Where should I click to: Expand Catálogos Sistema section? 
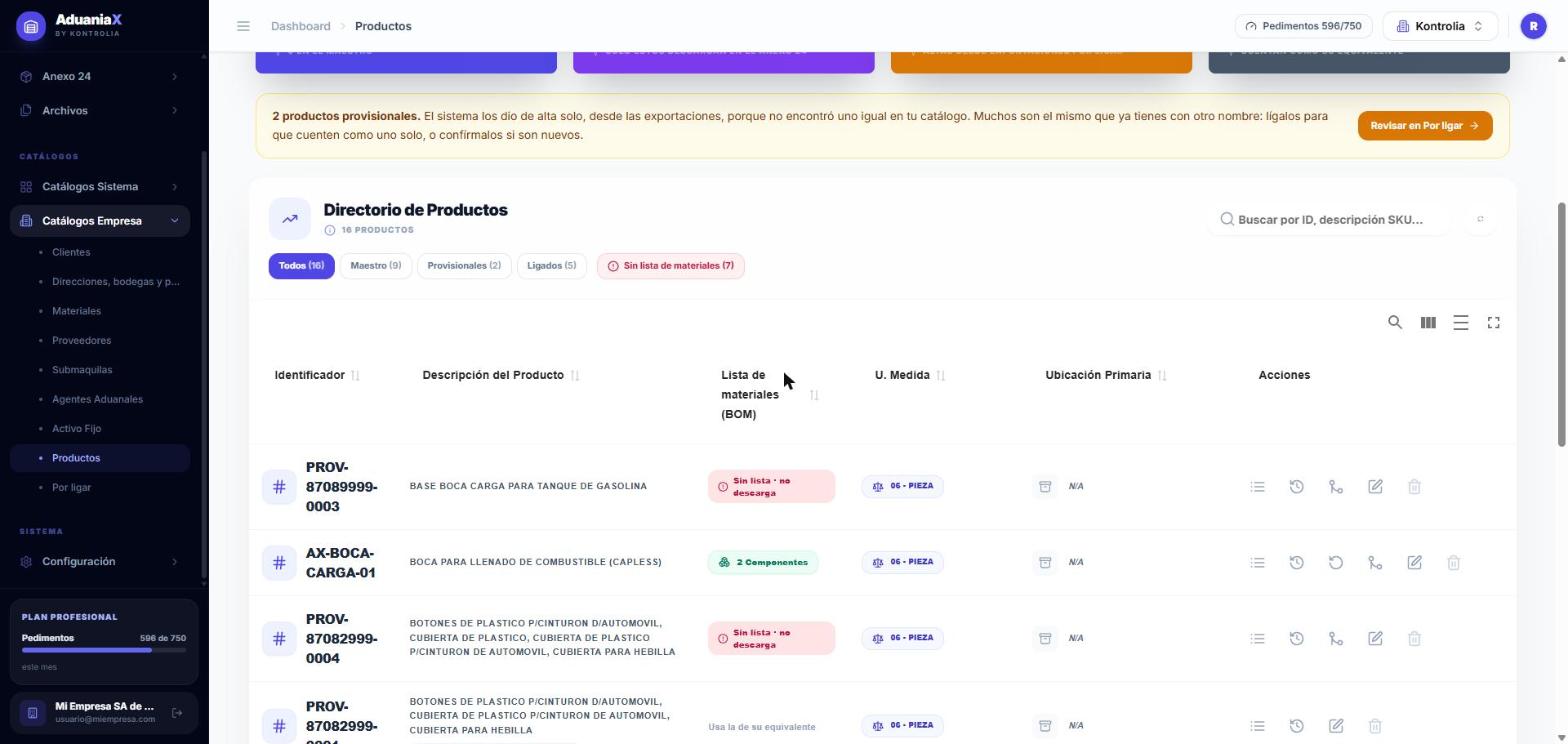coord(100,186)
